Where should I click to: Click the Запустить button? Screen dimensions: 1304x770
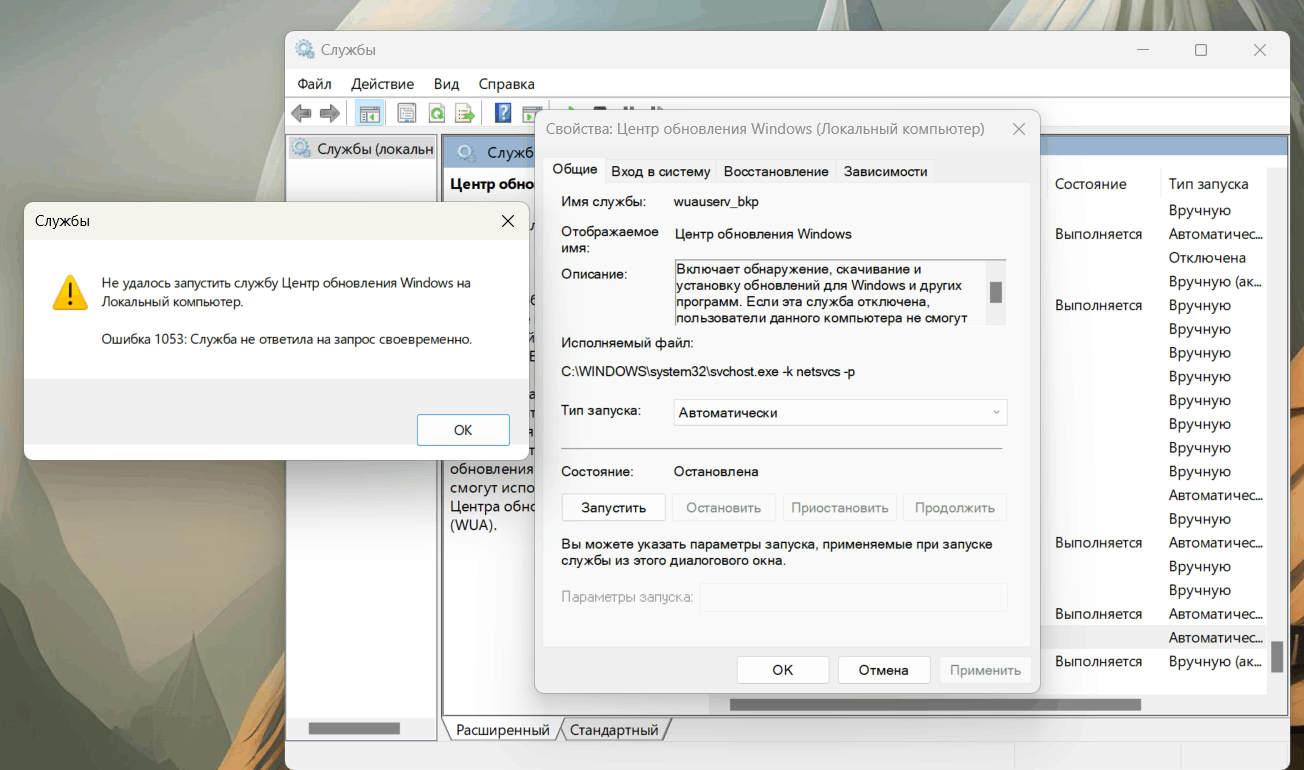tap(614, 507)
